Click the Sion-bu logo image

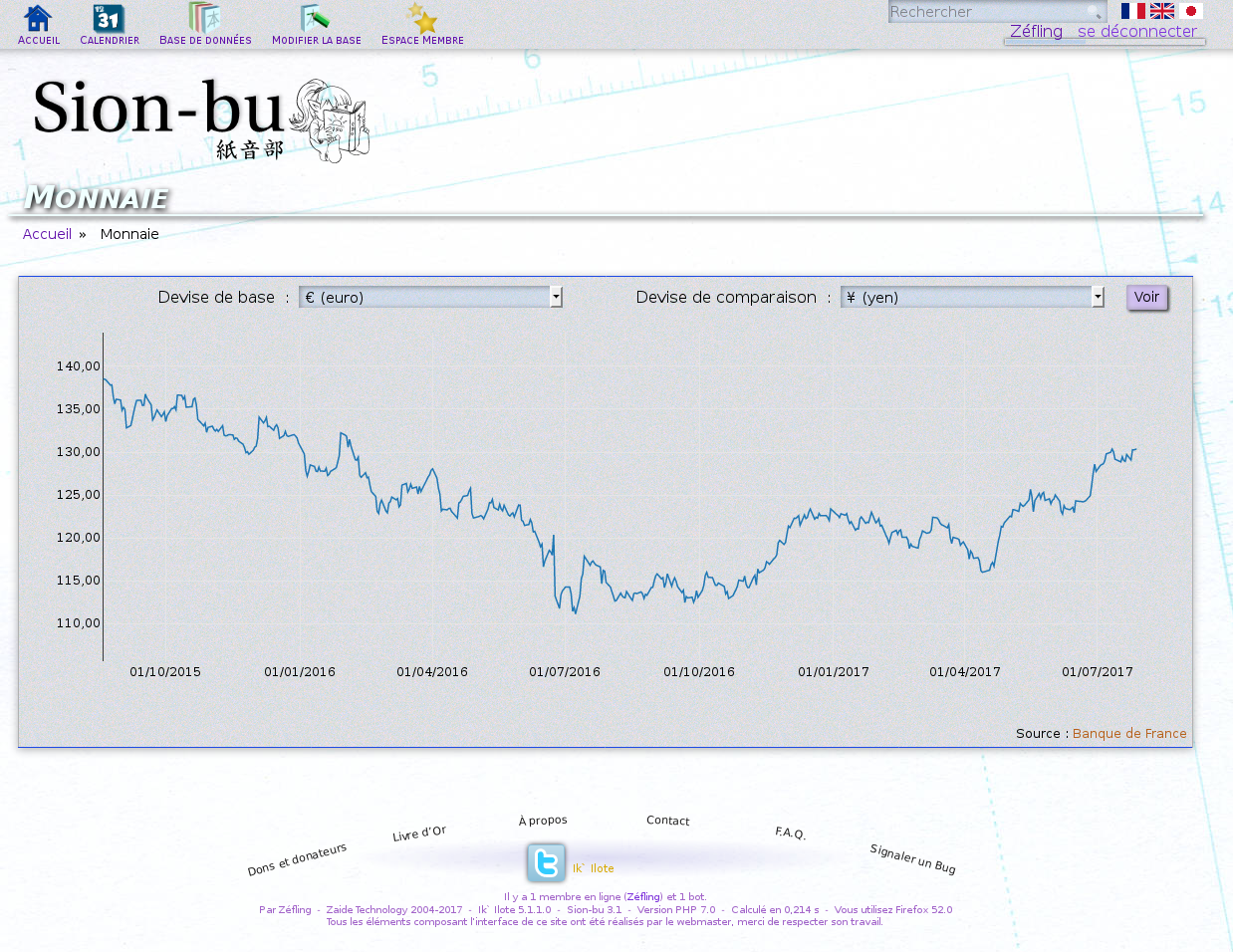pos(200,119)
